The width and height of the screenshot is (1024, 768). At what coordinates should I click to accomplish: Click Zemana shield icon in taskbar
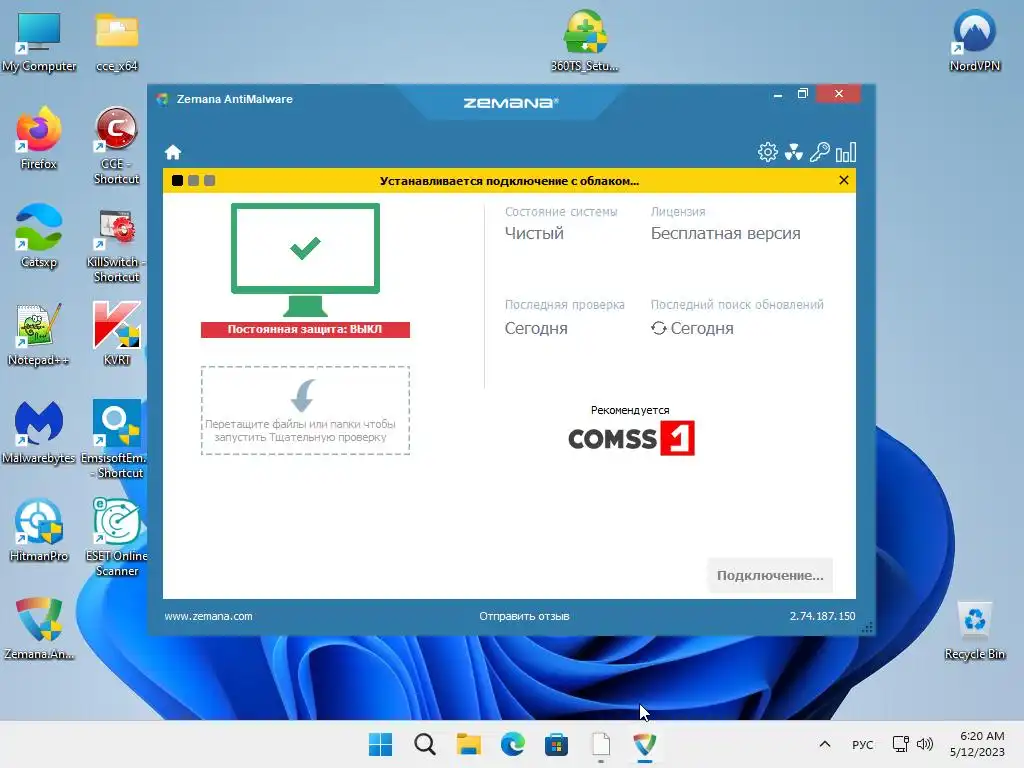click(x=645, y=744)
